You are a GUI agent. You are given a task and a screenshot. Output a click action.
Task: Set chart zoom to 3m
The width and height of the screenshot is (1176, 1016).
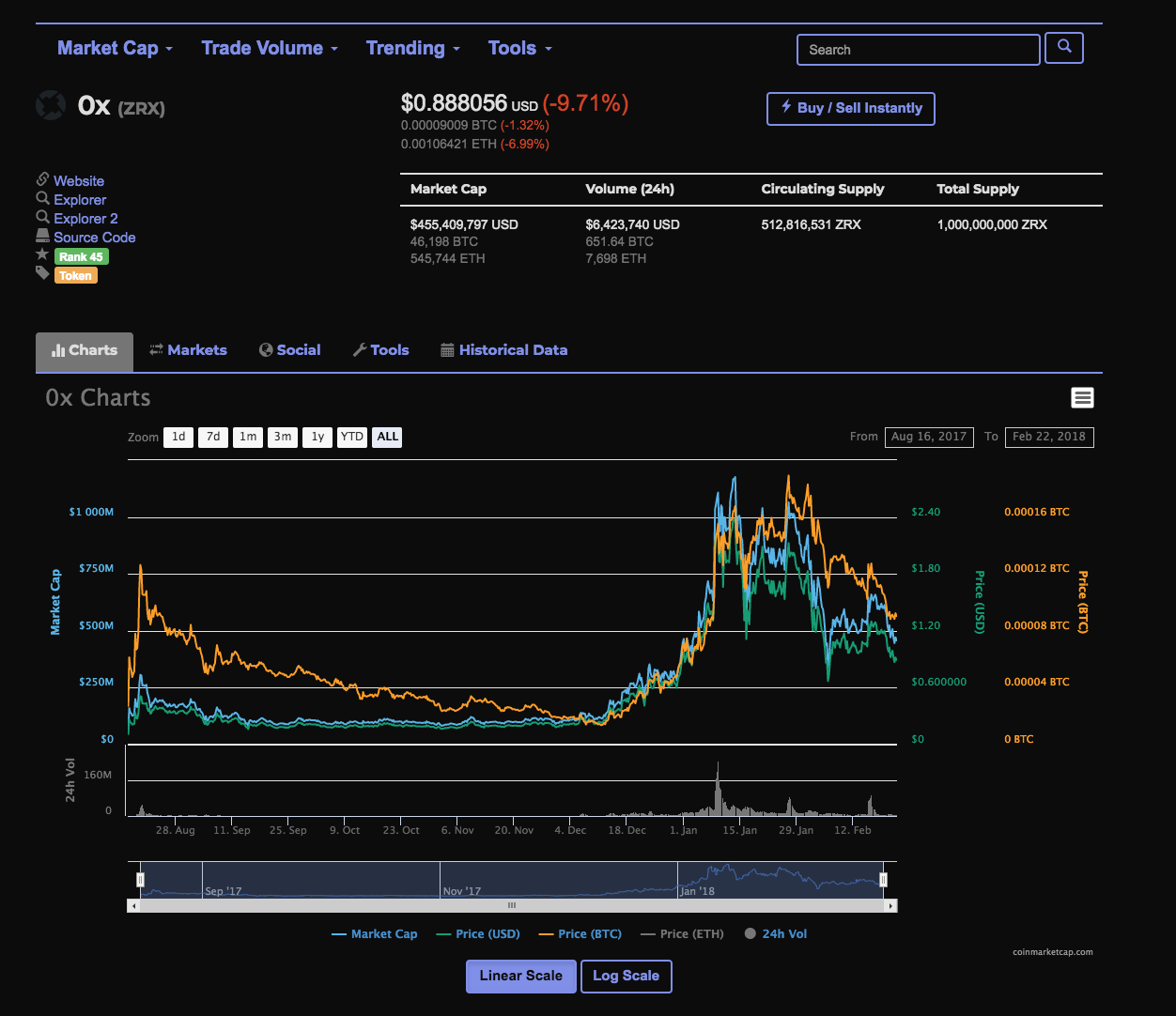tap(283, 437)
